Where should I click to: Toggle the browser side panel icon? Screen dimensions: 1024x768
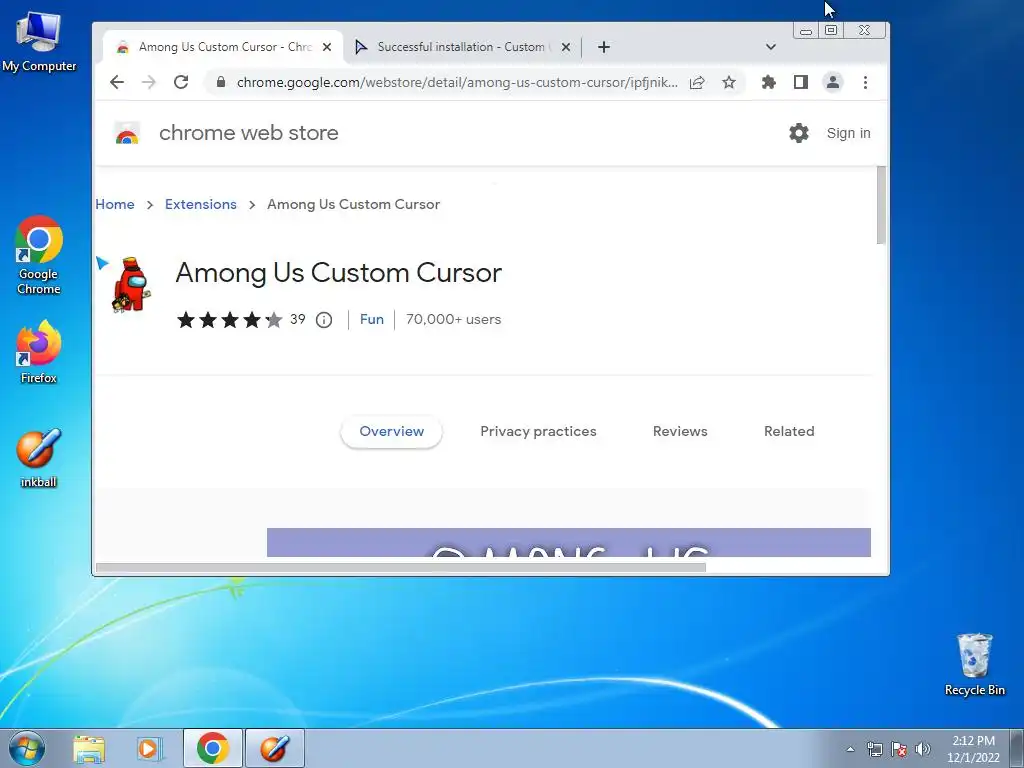pos(801,82)
